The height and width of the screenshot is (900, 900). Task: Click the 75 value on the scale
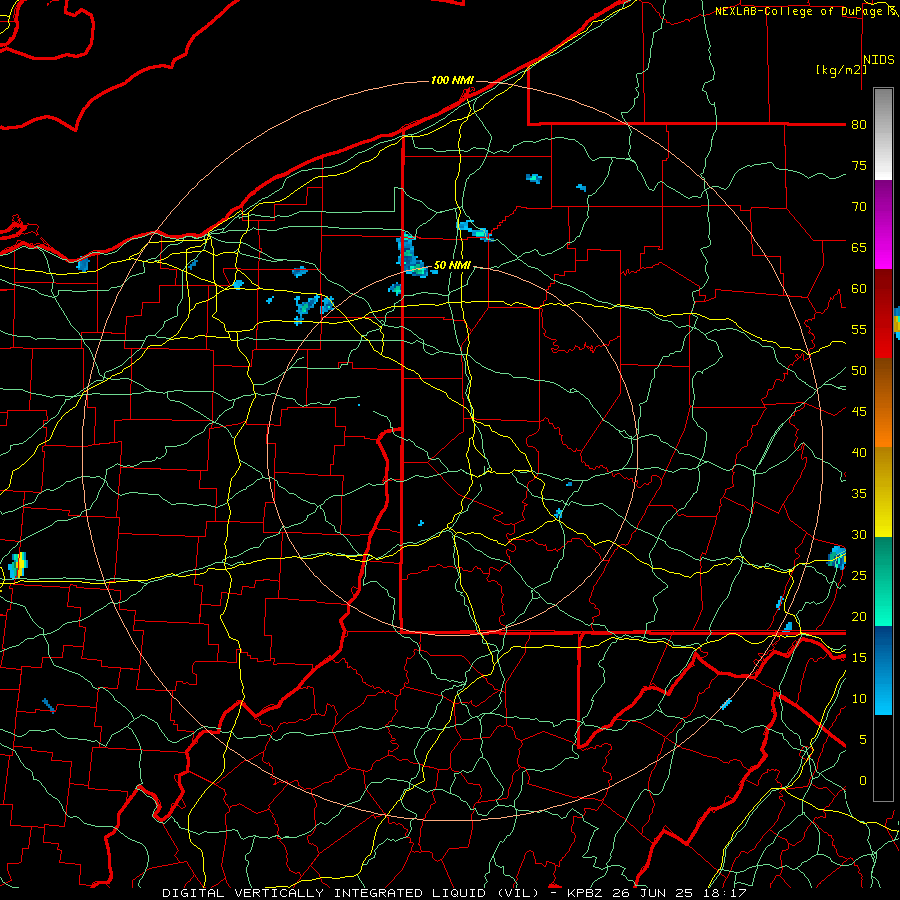(x=859, y=166)
